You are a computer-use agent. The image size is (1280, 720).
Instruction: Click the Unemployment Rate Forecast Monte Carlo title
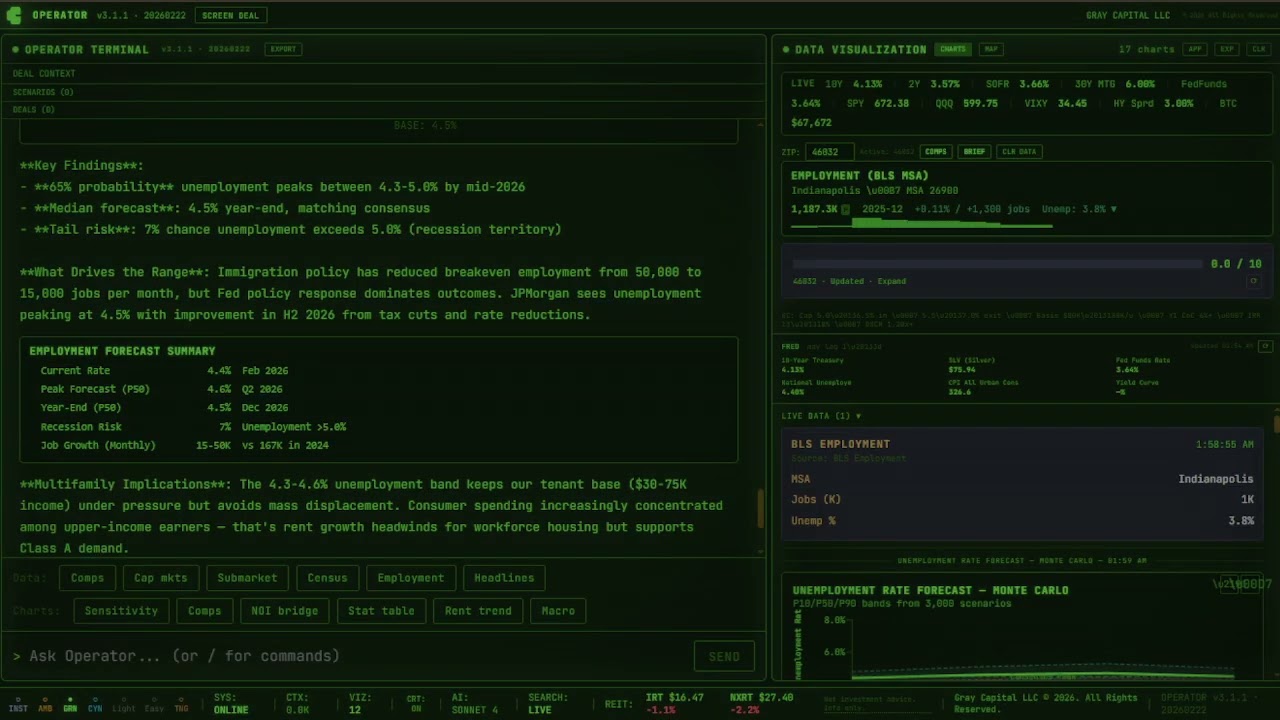coord(930,590)
